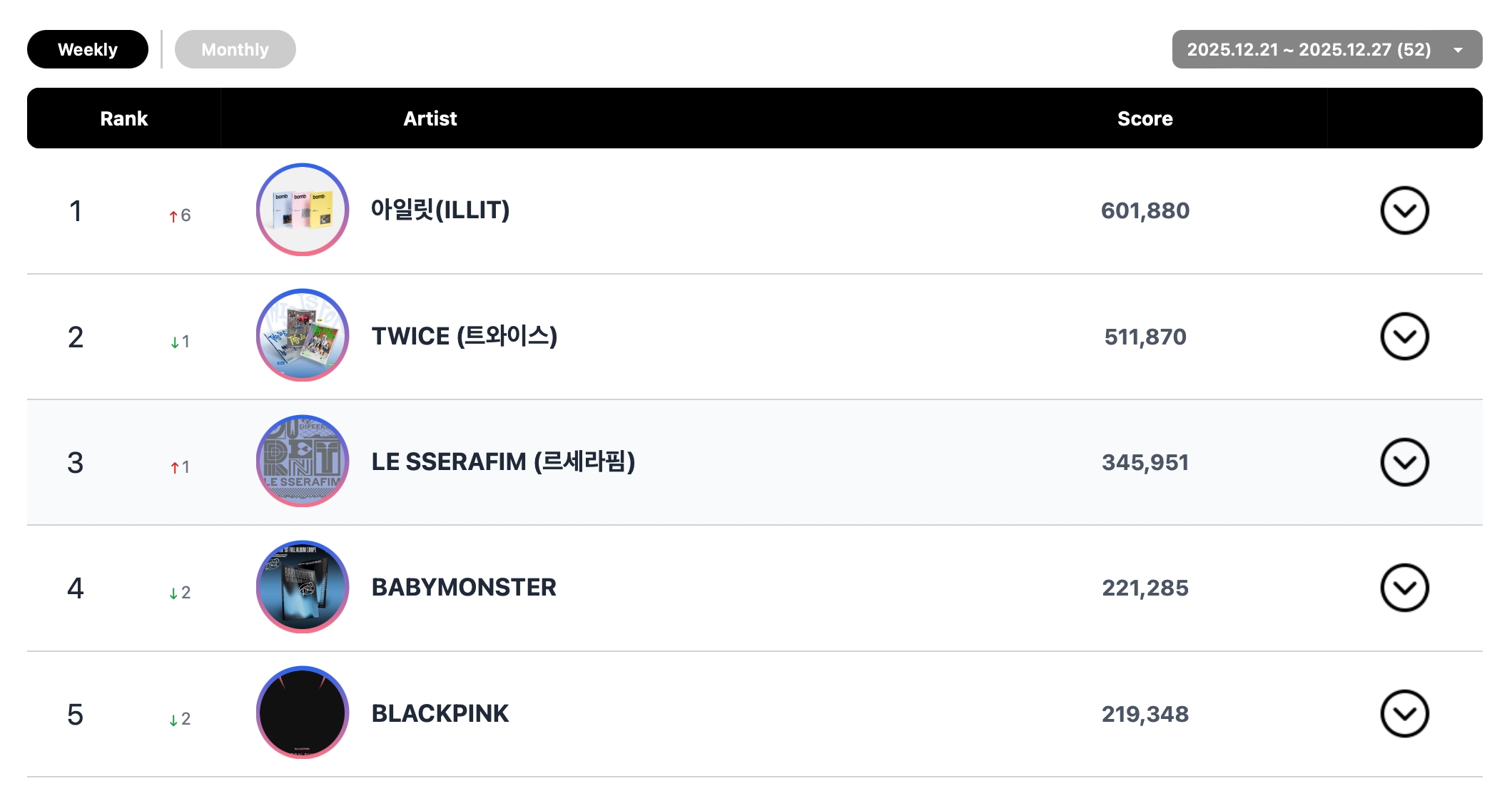Switch to the Weekly chart tab
Viewport: 1512px width, 786px height.
87,49
